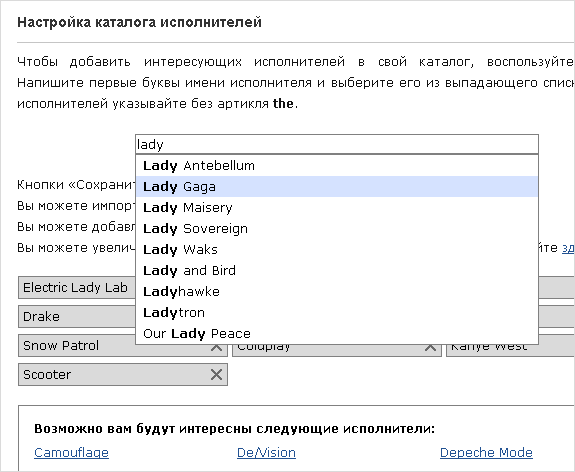Click the Snow Patrol tag label
The height and width of the screenshot is (472, 575).
(x=61, y=345)
